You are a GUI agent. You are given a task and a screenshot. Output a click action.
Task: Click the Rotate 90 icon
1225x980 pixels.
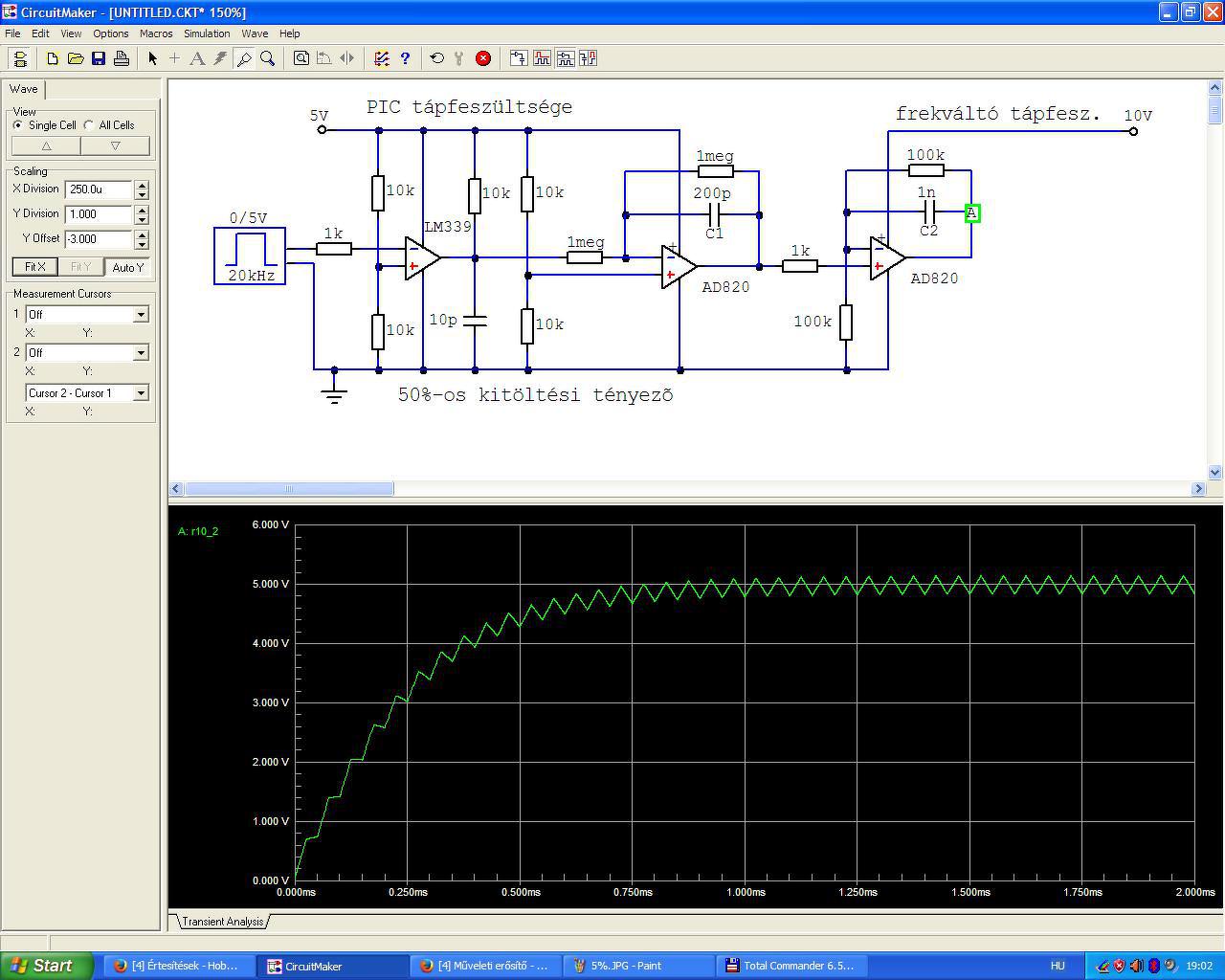[324, 58]
